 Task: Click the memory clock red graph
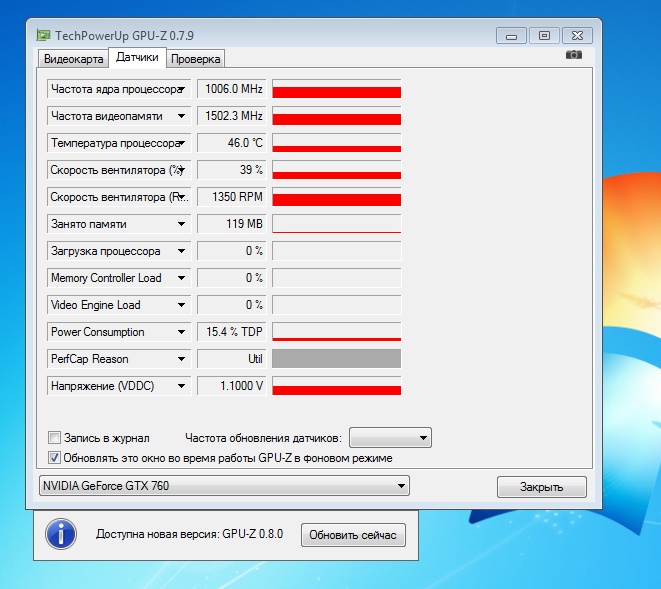pyautogui.click(x=336, y=116)
